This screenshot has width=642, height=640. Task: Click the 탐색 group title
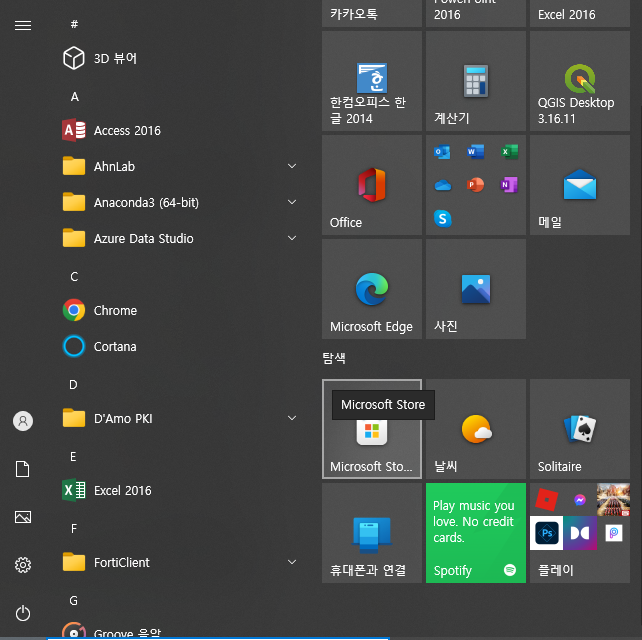(x=334, y=358)
